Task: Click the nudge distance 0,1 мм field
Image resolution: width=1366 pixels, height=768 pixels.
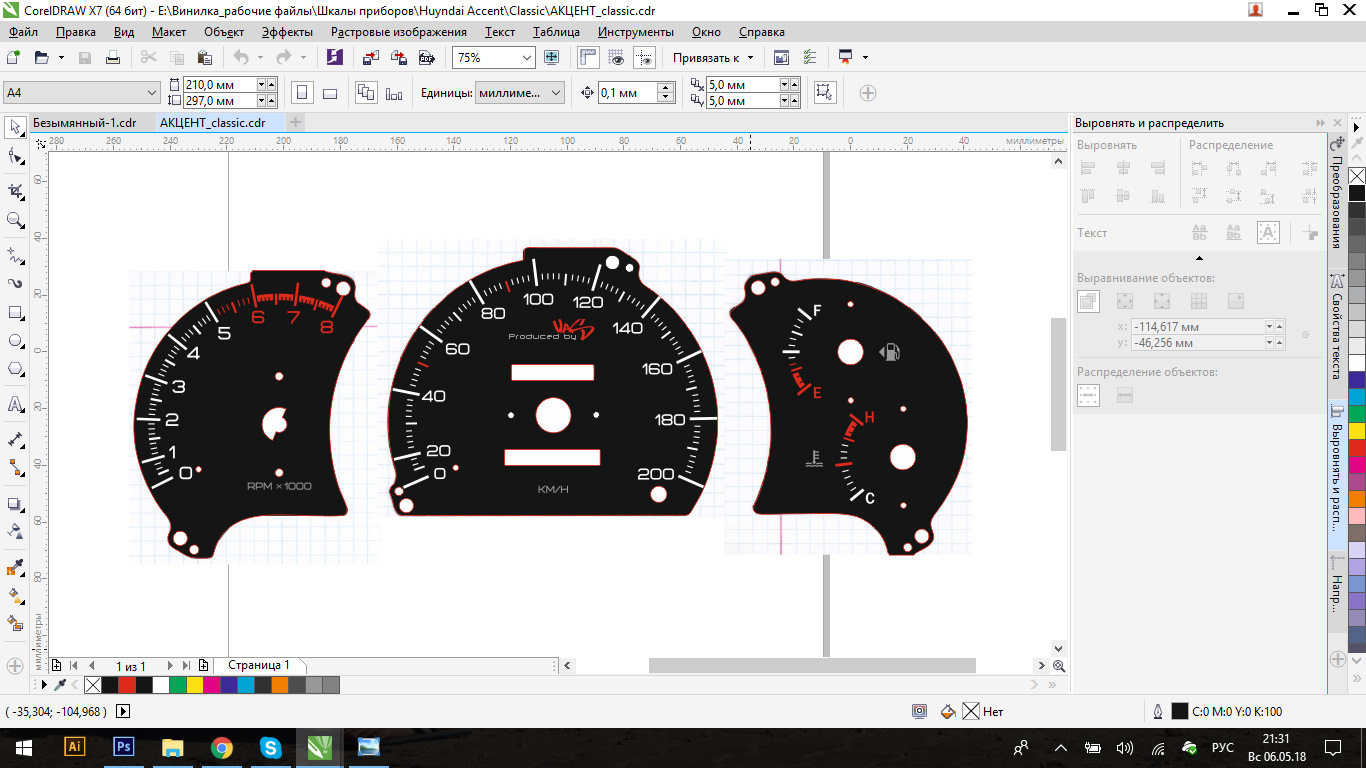Action: tap(628, 93)
